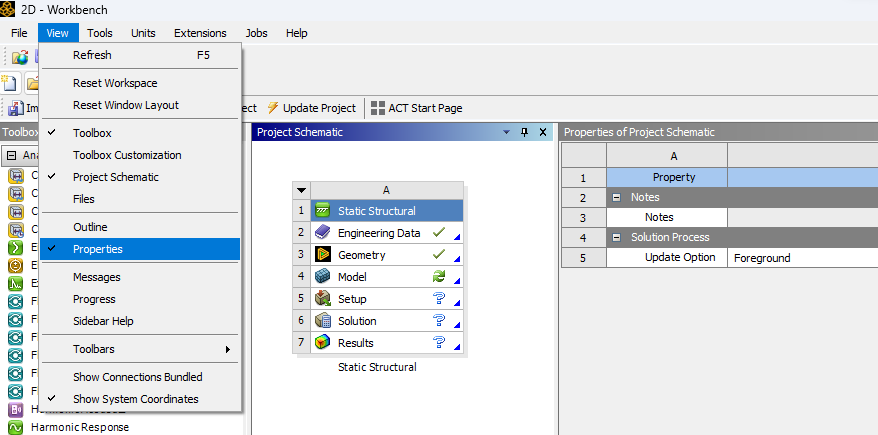
Task: Click the Update Project button
Action: (310, 108)
